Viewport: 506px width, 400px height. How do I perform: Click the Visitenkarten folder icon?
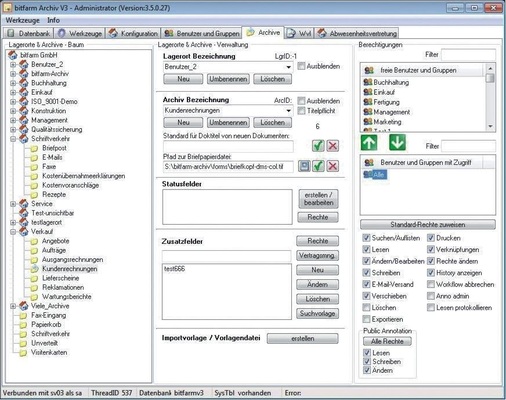coord(23,353)
